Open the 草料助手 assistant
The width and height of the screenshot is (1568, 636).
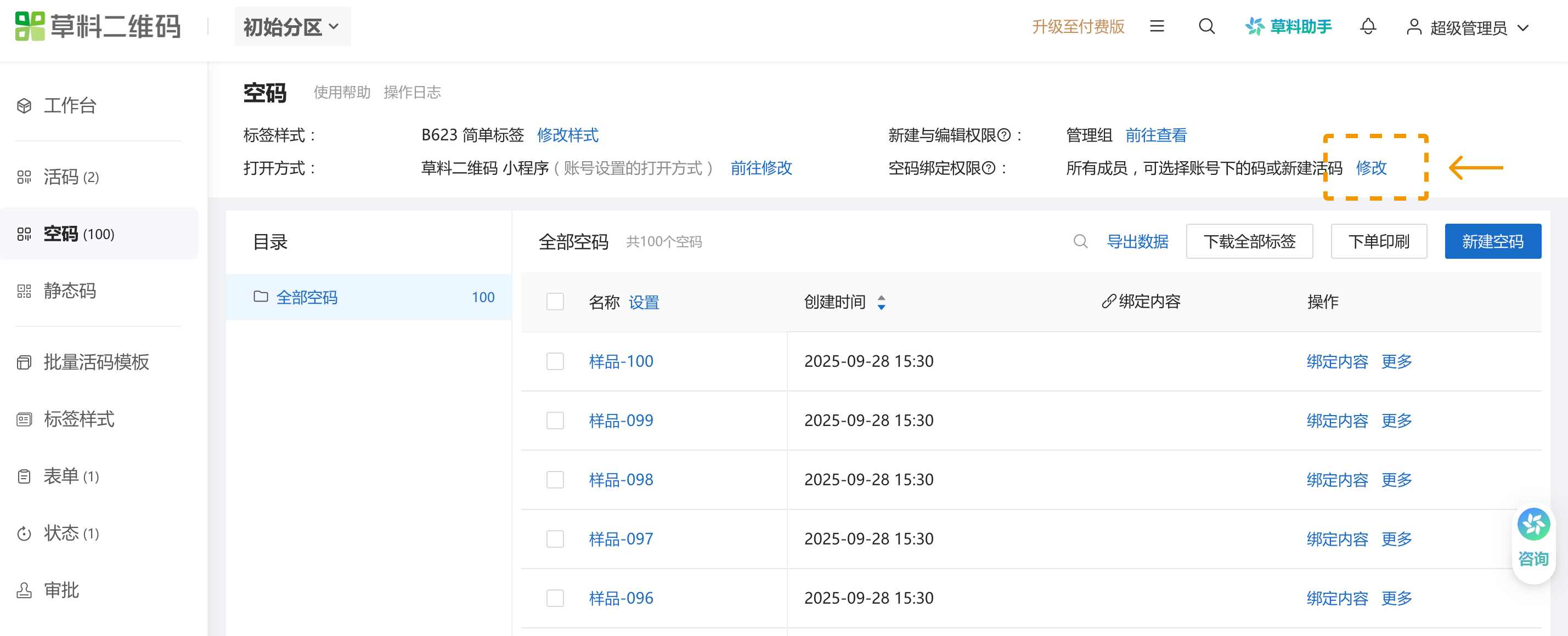click(x=1288, y=27)
